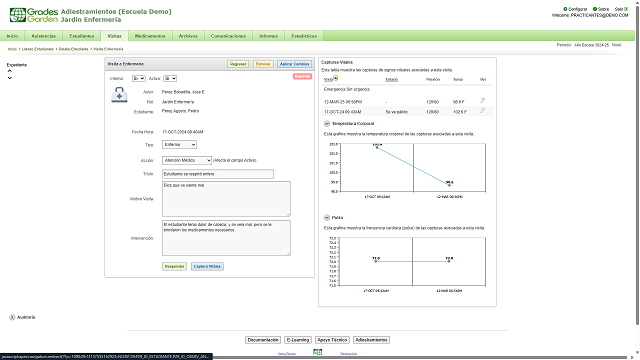Viewport: 640px width, 360px height.
Task: Click the 98.6 point on temperature chart
Action: 449,185
